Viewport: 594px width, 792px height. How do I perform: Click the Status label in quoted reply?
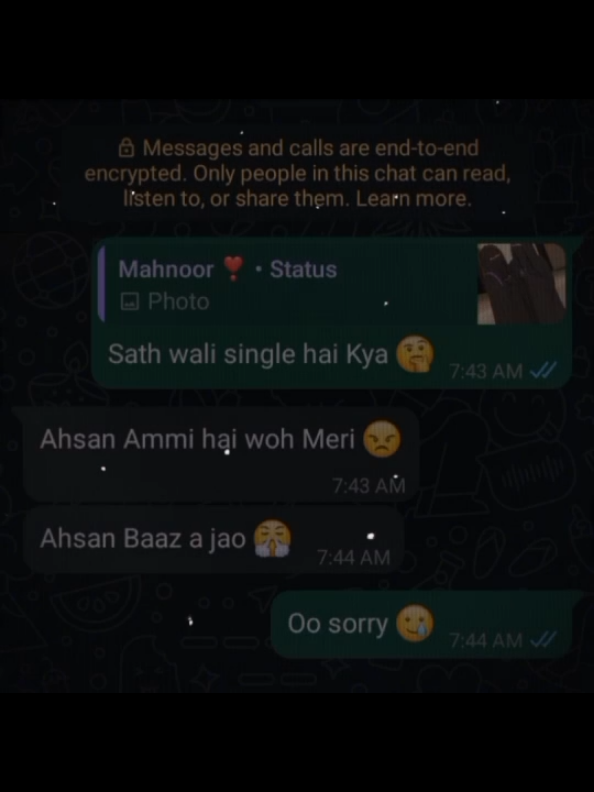[x=303, y=269]
